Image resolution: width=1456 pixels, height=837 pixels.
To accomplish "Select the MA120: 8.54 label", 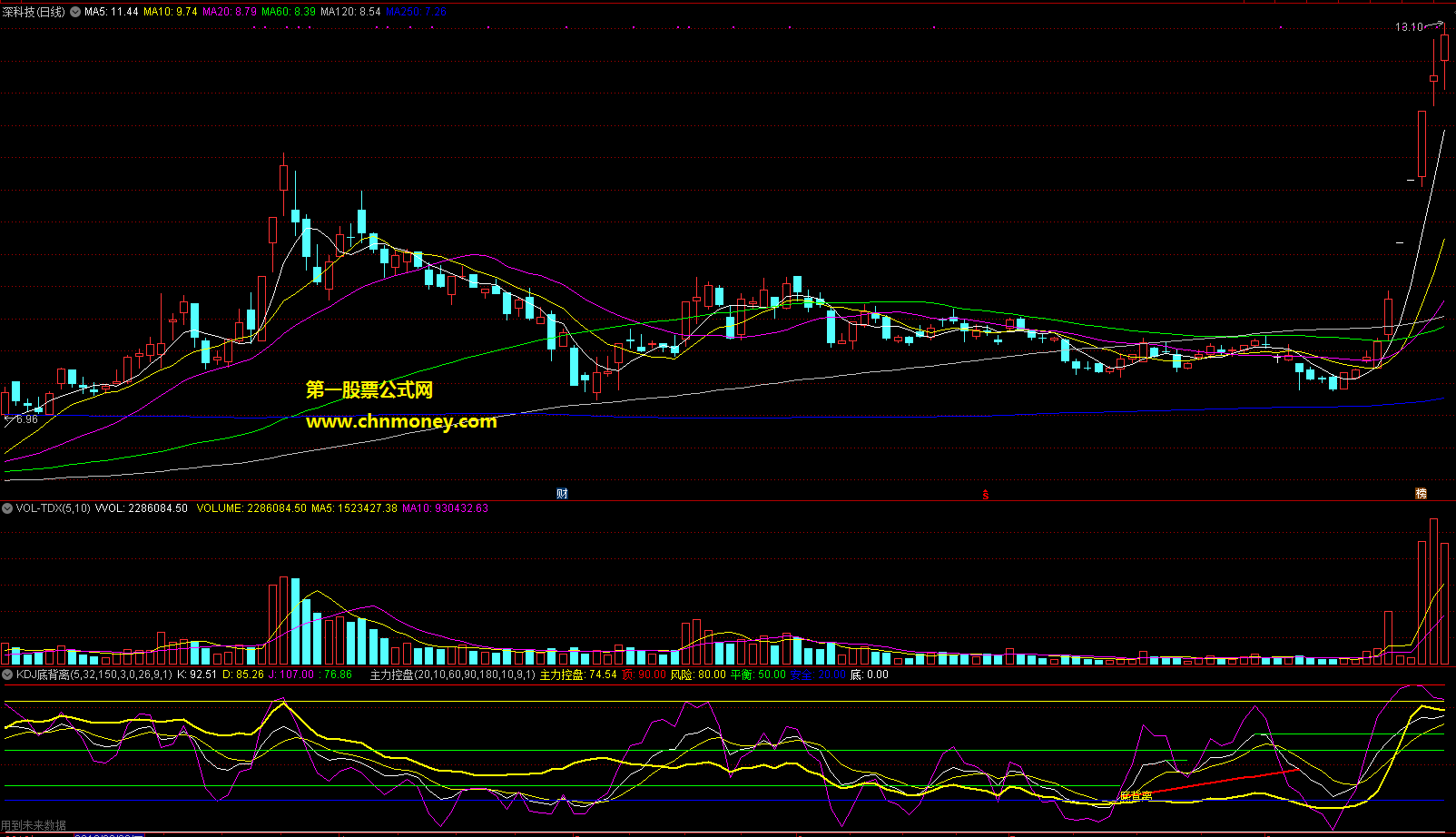I will click(350, 12).
